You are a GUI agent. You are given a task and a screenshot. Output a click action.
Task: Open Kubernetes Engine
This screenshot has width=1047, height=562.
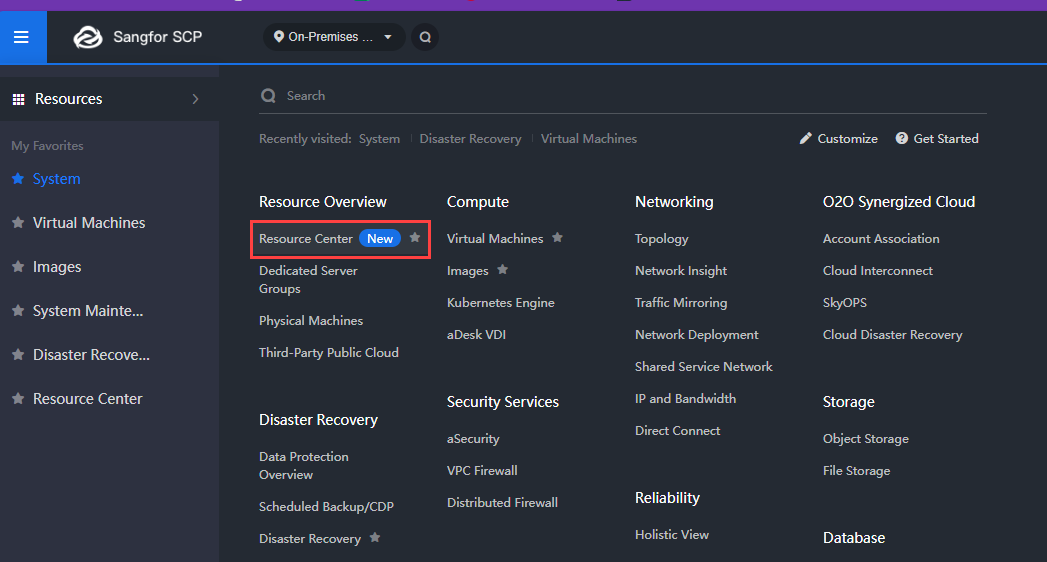501,303
